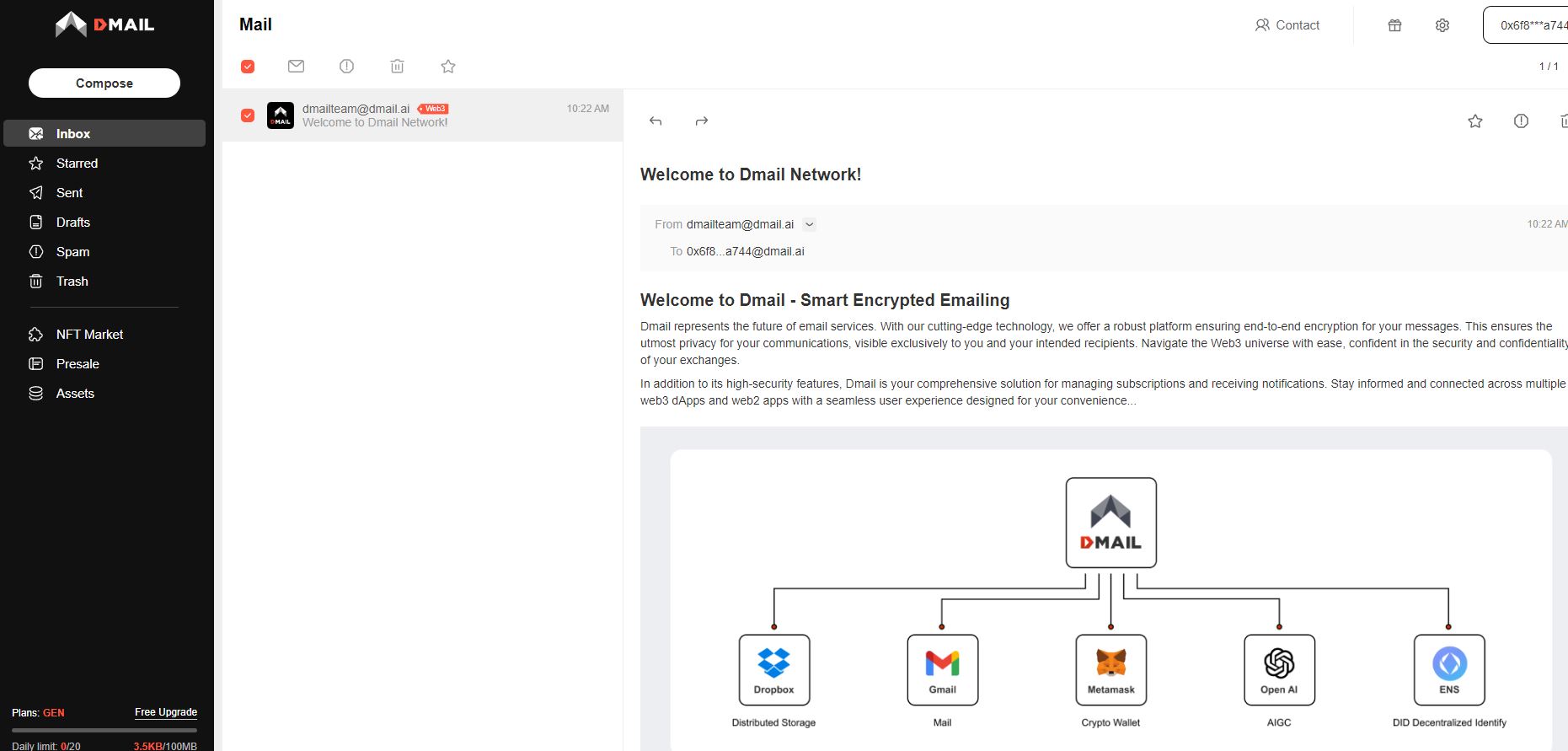Expand the sender details dropdown arrow
This screenshot has height=751, width=1568.
(x=810, y=224)
